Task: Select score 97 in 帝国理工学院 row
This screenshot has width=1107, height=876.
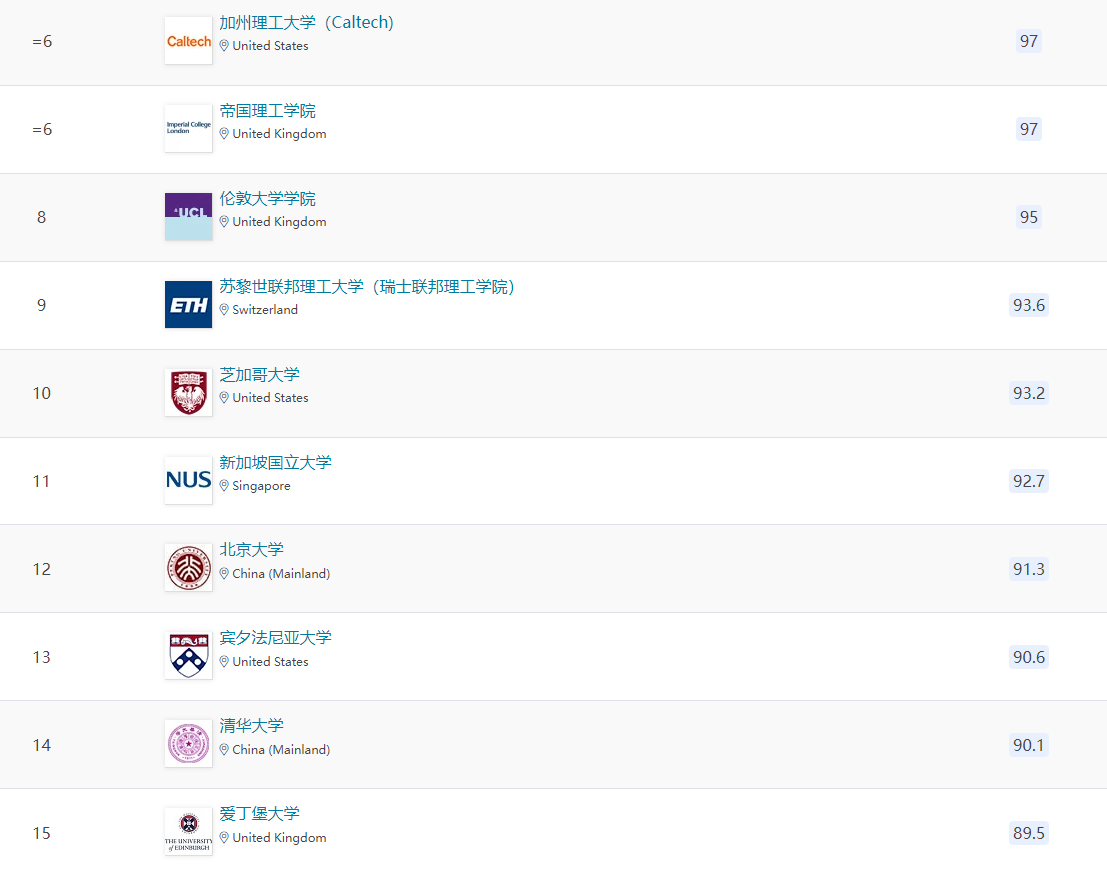Action: point(1029,129)
